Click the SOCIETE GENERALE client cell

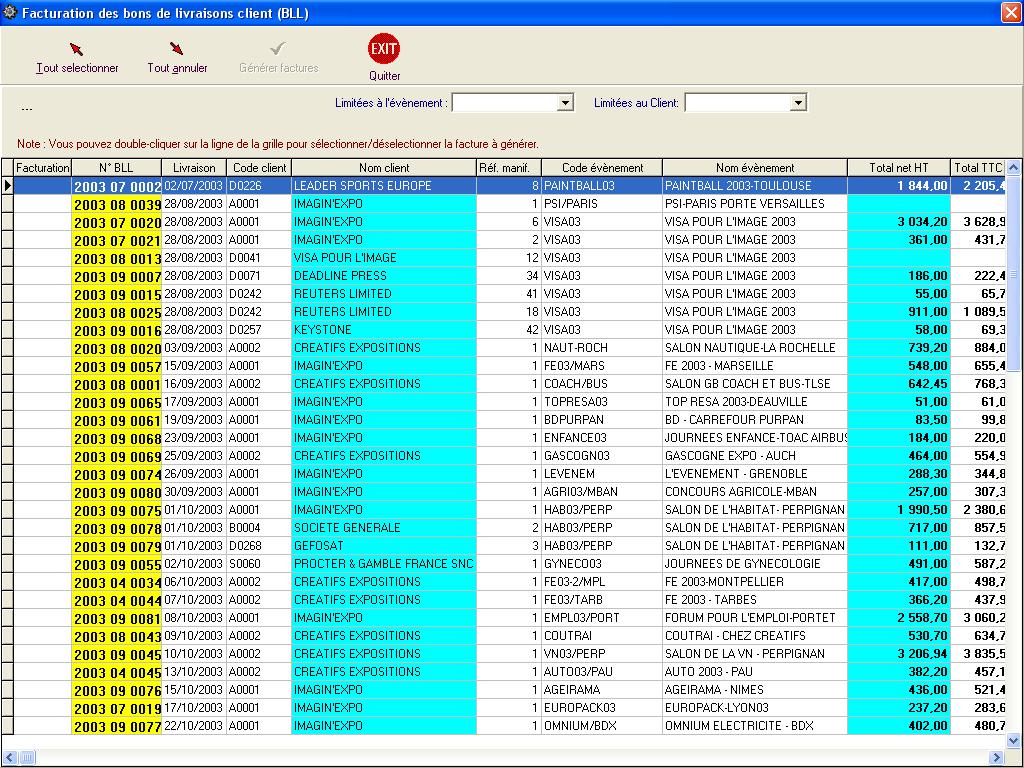point(384,528)
